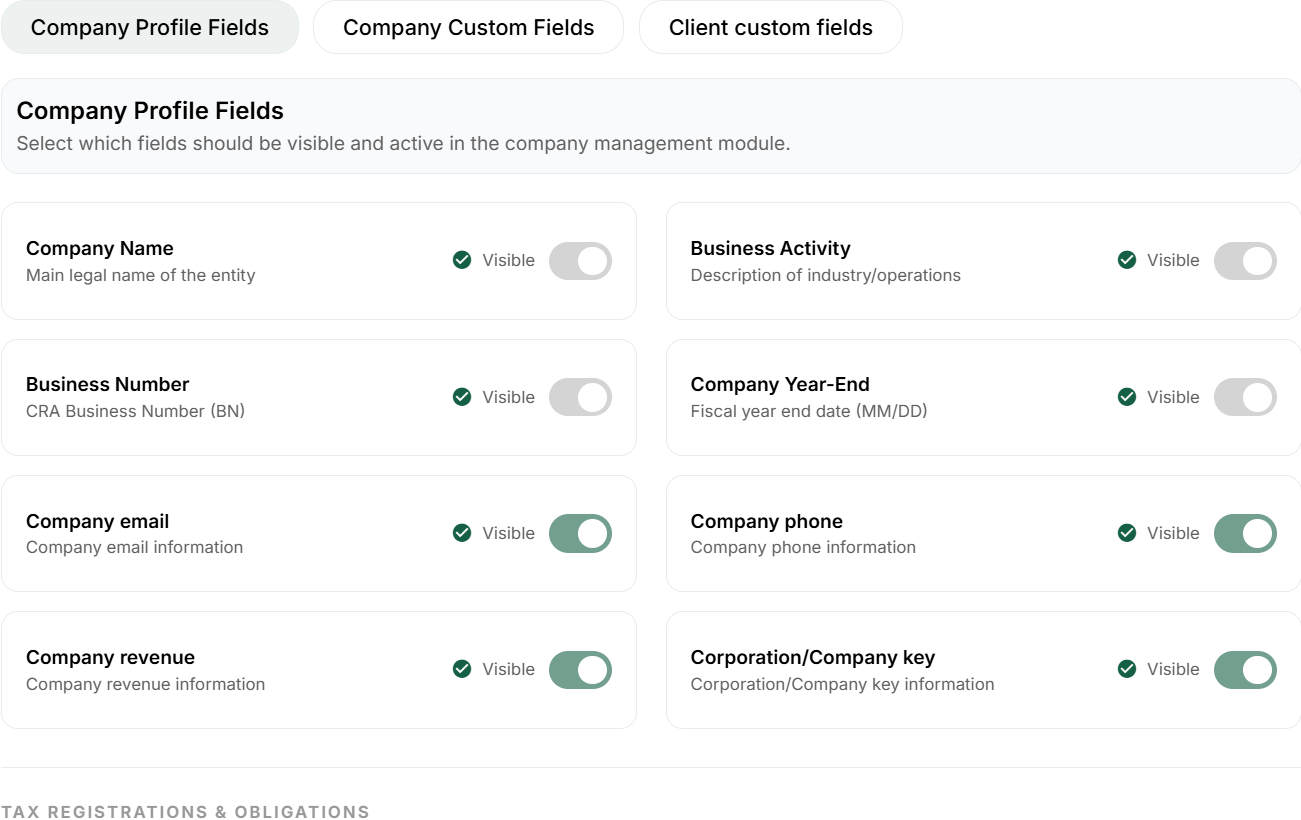Click the 'Visible' label in Business Number card
The width and height of the screenshot is (1301, 820).
tap(509, 397)
